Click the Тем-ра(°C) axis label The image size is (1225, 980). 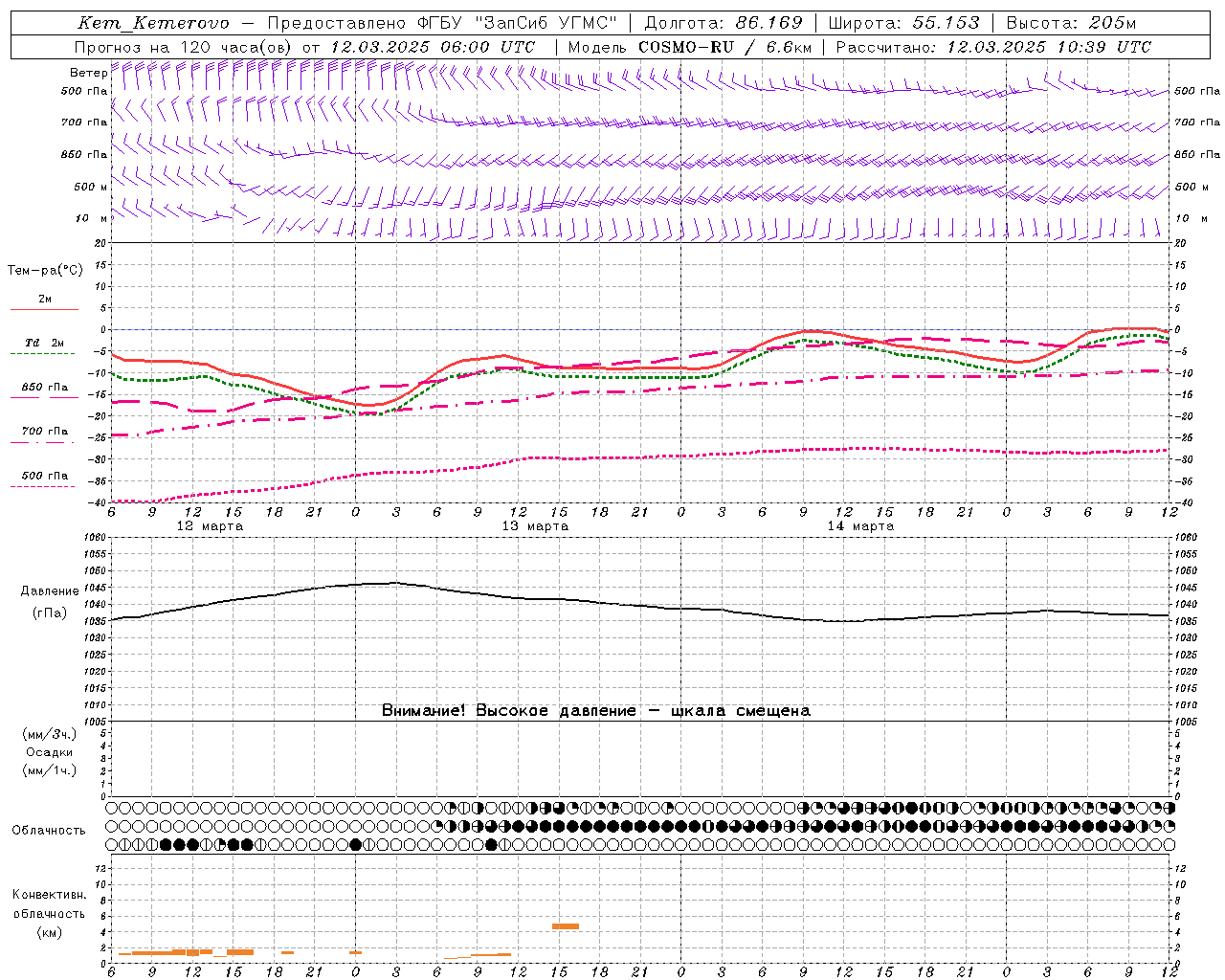(45, 271)
